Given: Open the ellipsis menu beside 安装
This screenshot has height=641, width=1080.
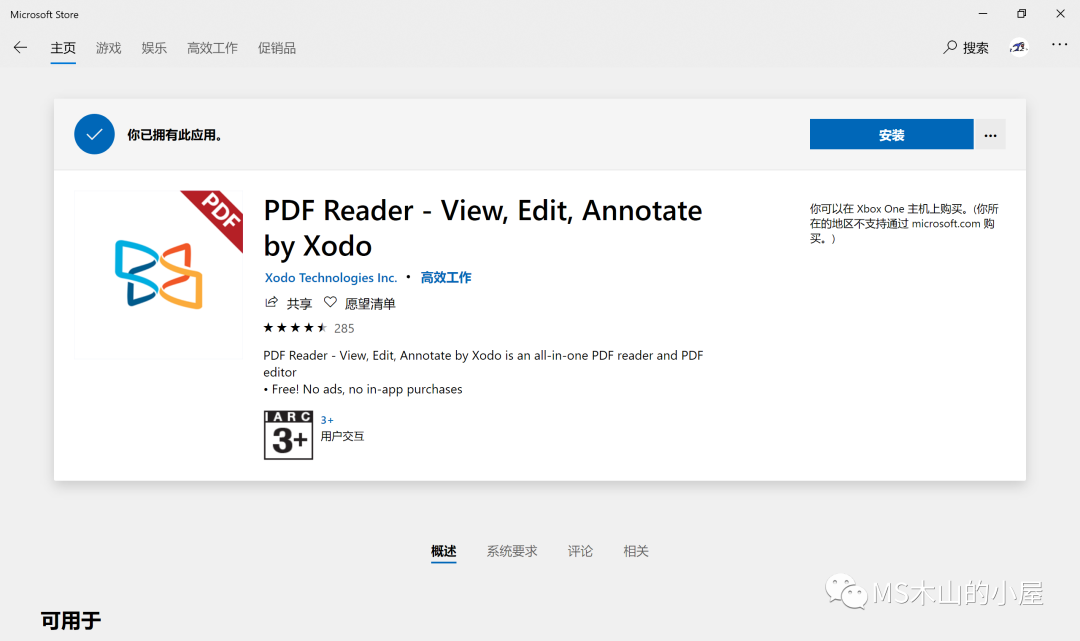Looking at the screenshot, I should 990,134.
